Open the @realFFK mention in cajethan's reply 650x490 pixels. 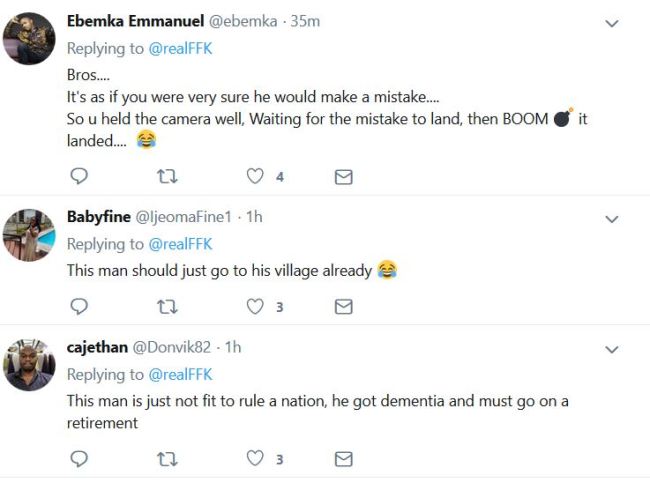tap(180, 374)
